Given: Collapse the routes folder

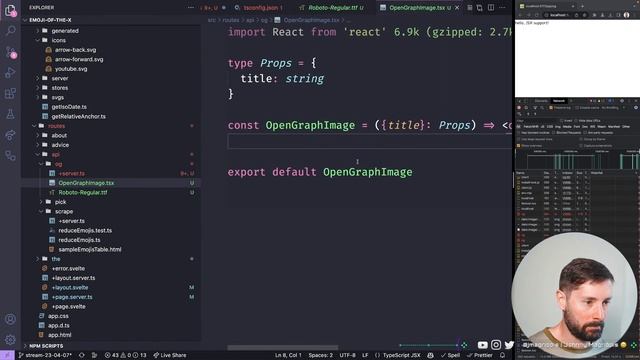Looking at the screenshot, I should [x=56, y=126].
